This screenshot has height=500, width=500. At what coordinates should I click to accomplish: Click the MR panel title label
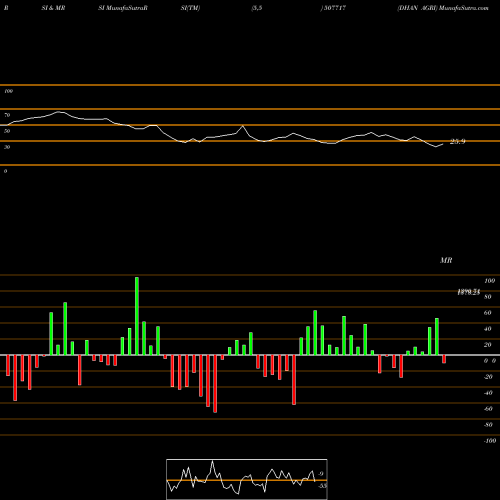coord(446,260)
